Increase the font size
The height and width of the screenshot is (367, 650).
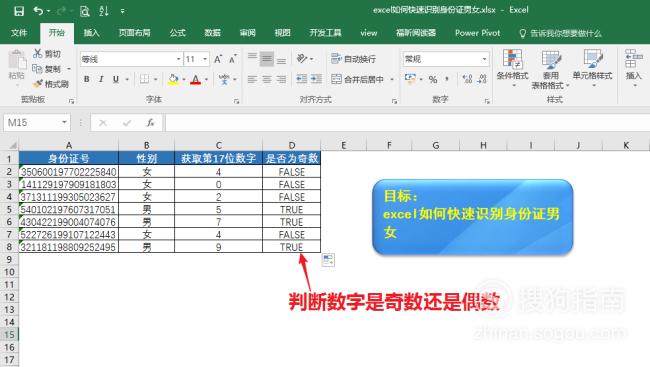pyautogui.click(x=218, y=59)
